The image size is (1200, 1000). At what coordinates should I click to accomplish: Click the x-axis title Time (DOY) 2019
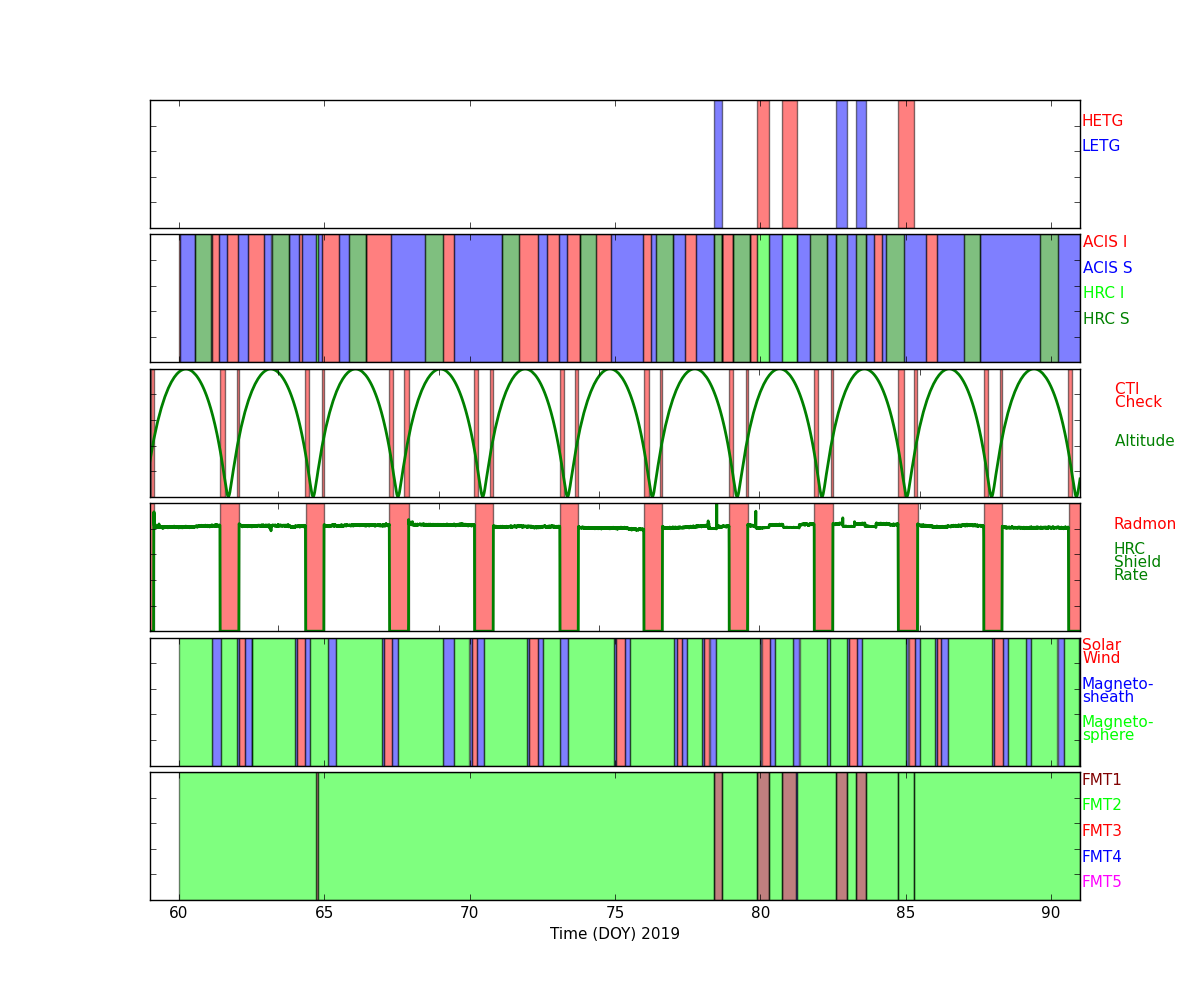click(614, 934)
